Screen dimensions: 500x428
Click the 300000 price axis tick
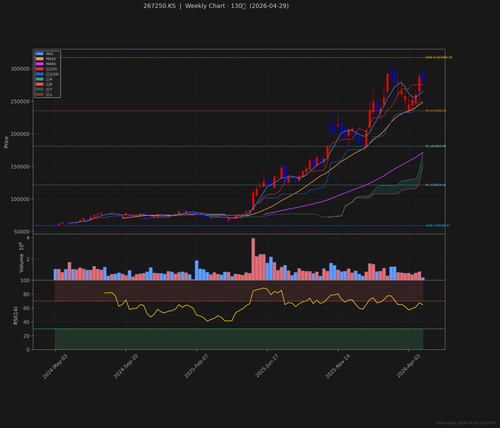click(x=20, y=69)
